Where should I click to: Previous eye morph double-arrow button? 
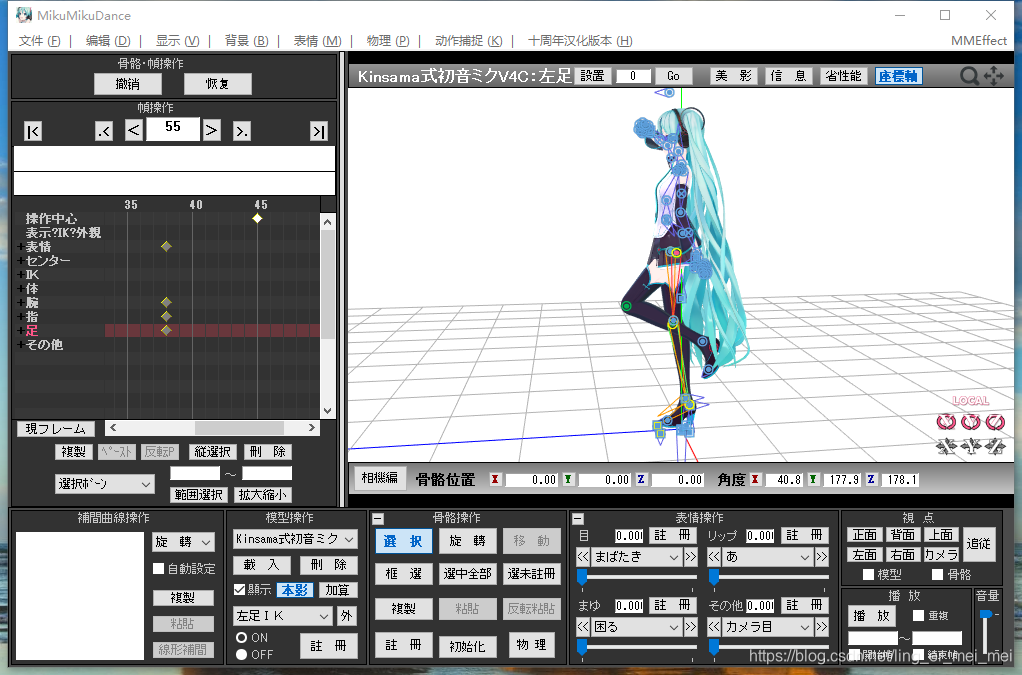click(583, 557)
